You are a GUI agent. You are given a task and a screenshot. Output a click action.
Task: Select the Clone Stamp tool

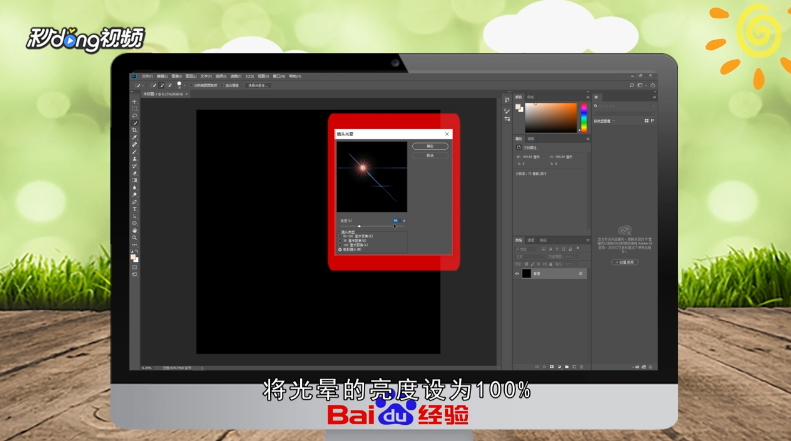coord(135,159)
